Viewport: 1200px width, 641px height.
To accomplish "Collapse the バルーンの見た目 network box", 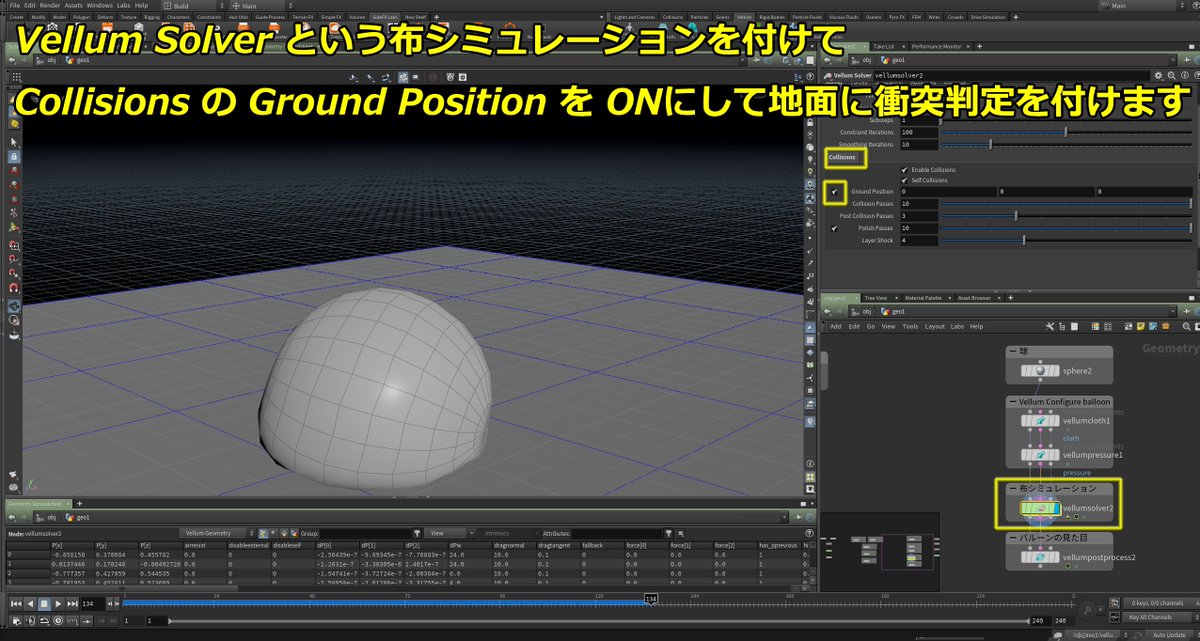I will click(x=1012, y=537).
